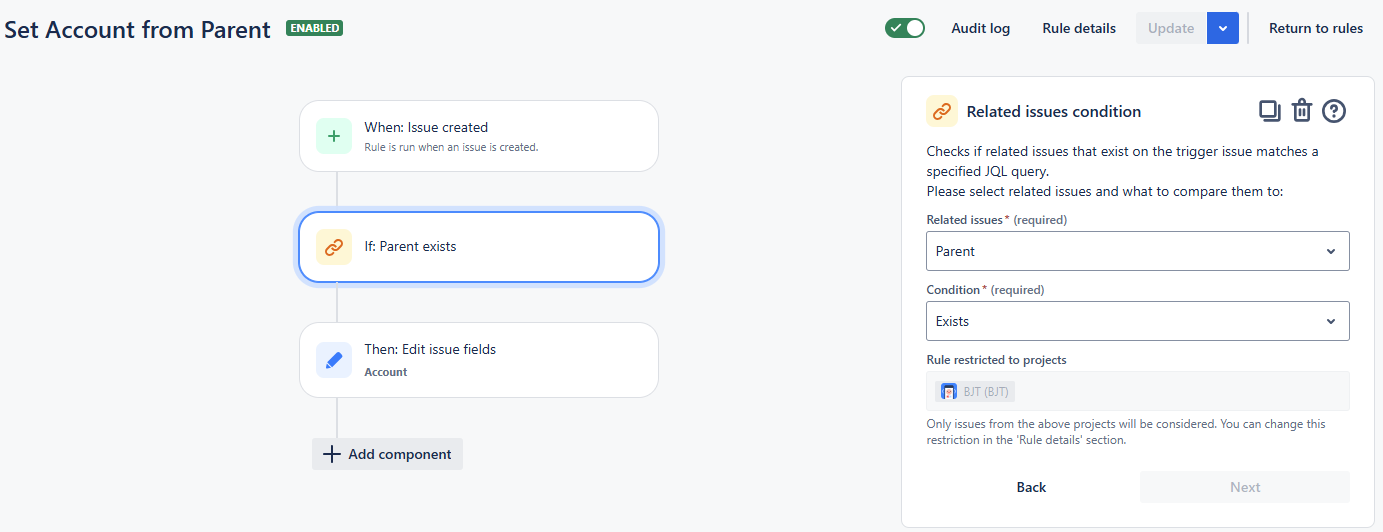Open the Condition Exists dropdown
The height and width of the screenshot is (532, 1383).
1137,321
